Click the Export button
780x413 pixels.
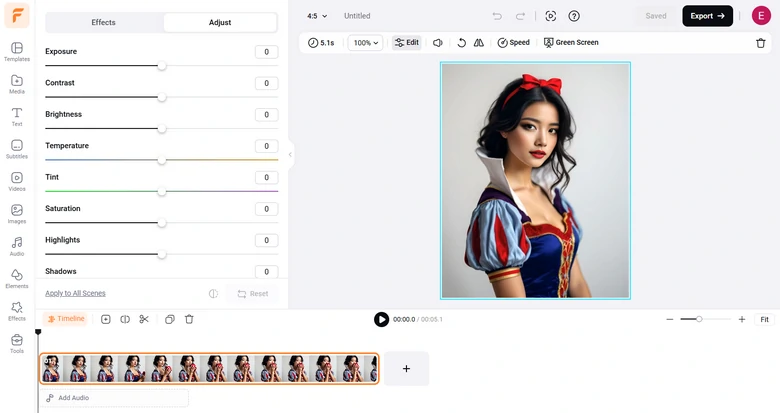tap(707, 16)
